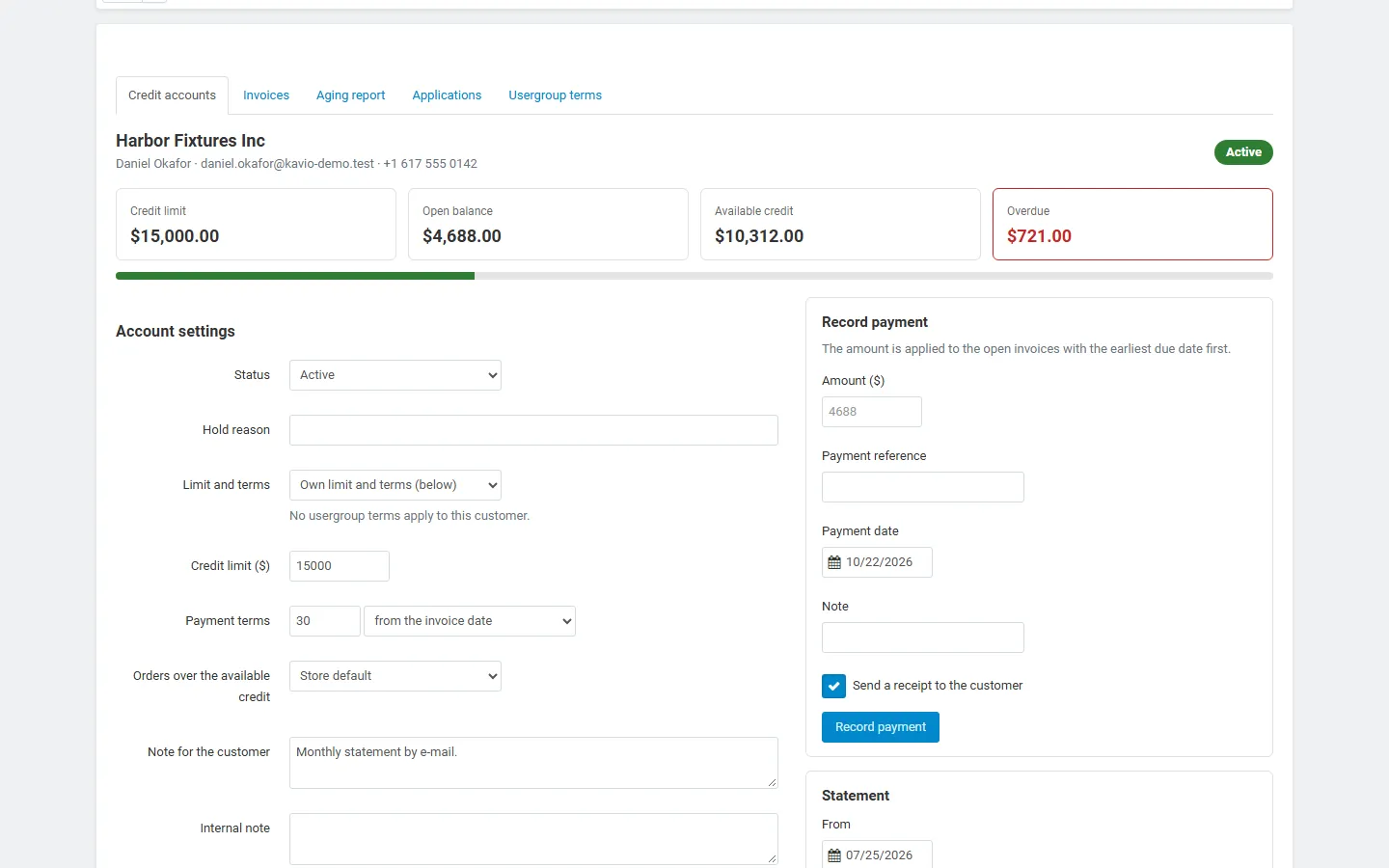Click the Record payment button
Viewport: 1389px width, 868px height.
881,727
